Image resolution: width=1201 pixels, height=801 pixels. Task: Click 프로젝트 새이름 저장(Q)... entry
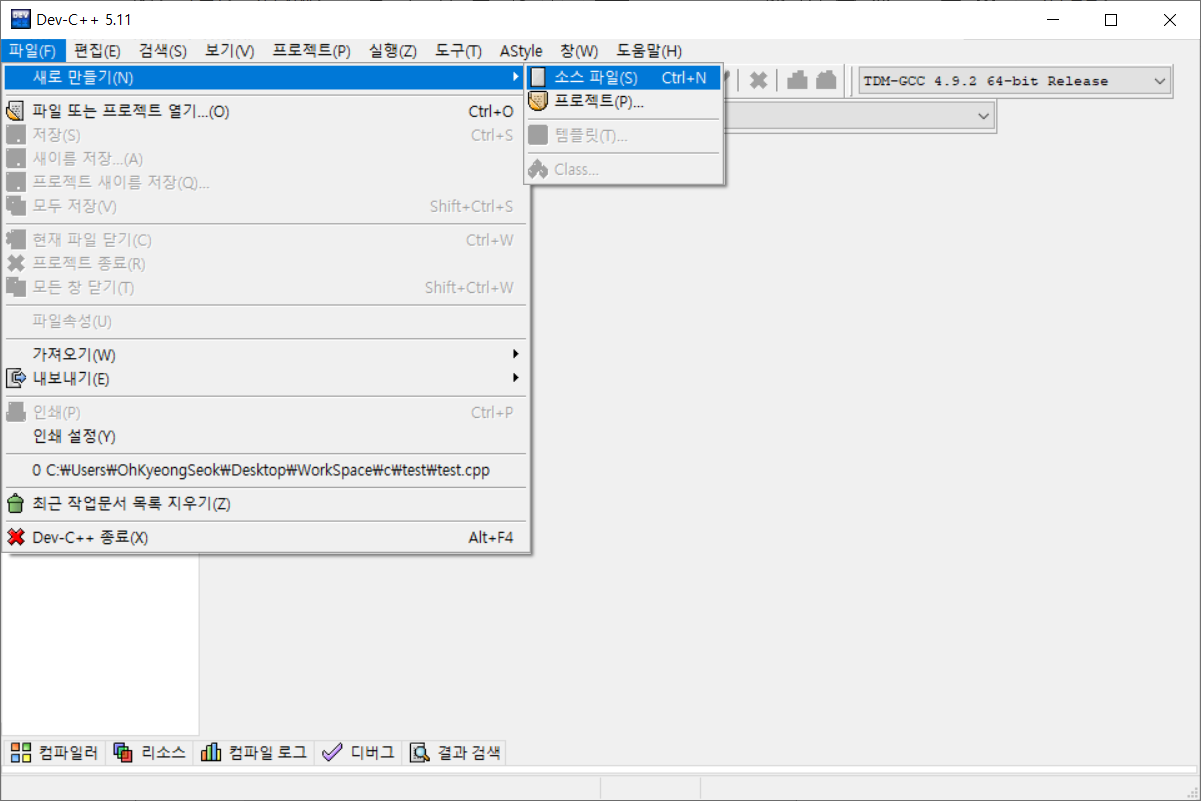266,182
